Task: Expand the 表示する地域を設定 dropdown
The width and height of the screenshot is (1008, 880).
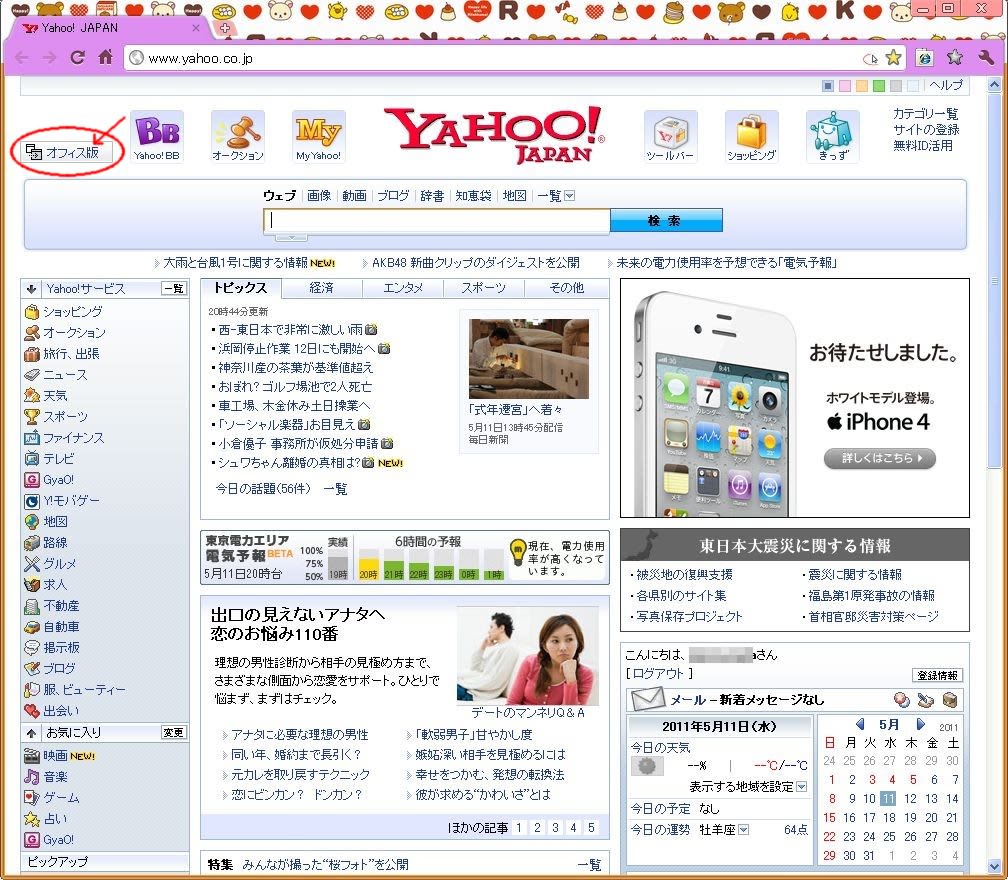Action: click(801, 787)
